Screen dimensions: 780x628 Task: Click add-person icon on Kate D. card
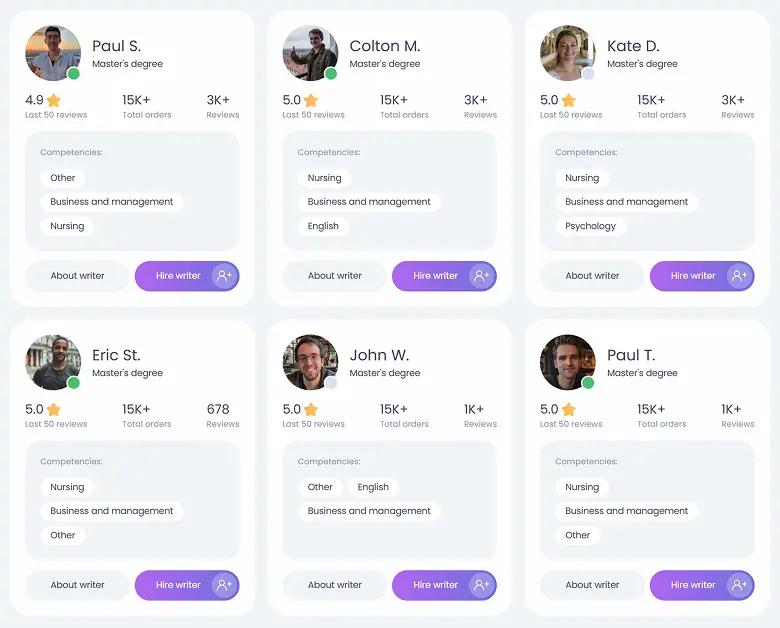pos(740,276)
